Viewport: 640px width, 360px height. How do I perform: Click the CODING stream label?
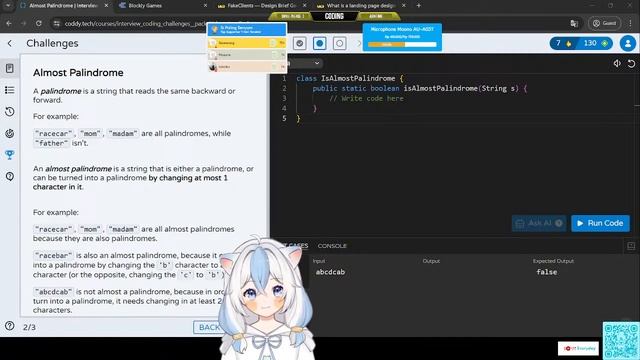[x=334, y=16]
